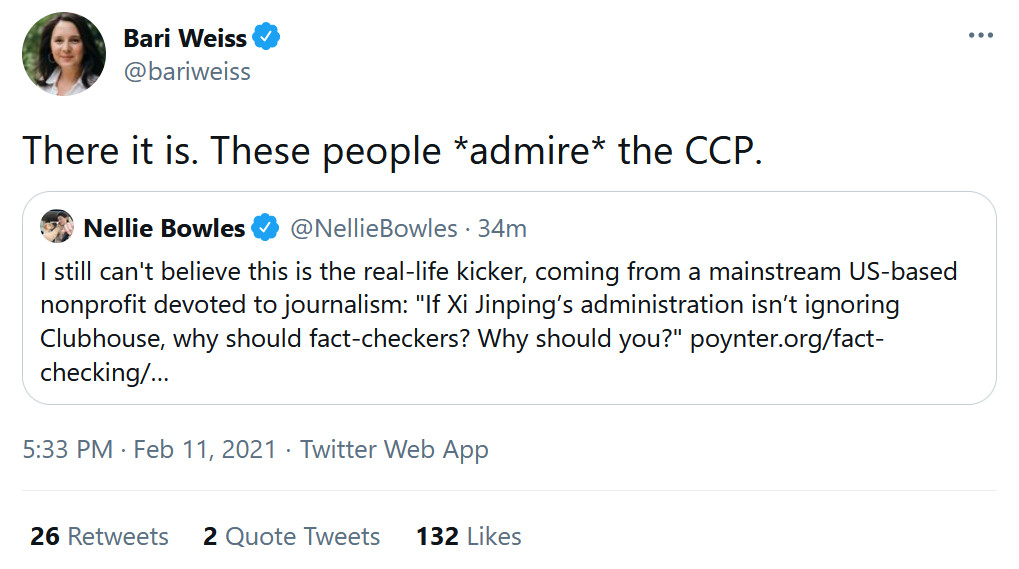The width and height of the screenshot is (1019, 569).
Task: Open the more options ellipsis menu
Action: 981,35
